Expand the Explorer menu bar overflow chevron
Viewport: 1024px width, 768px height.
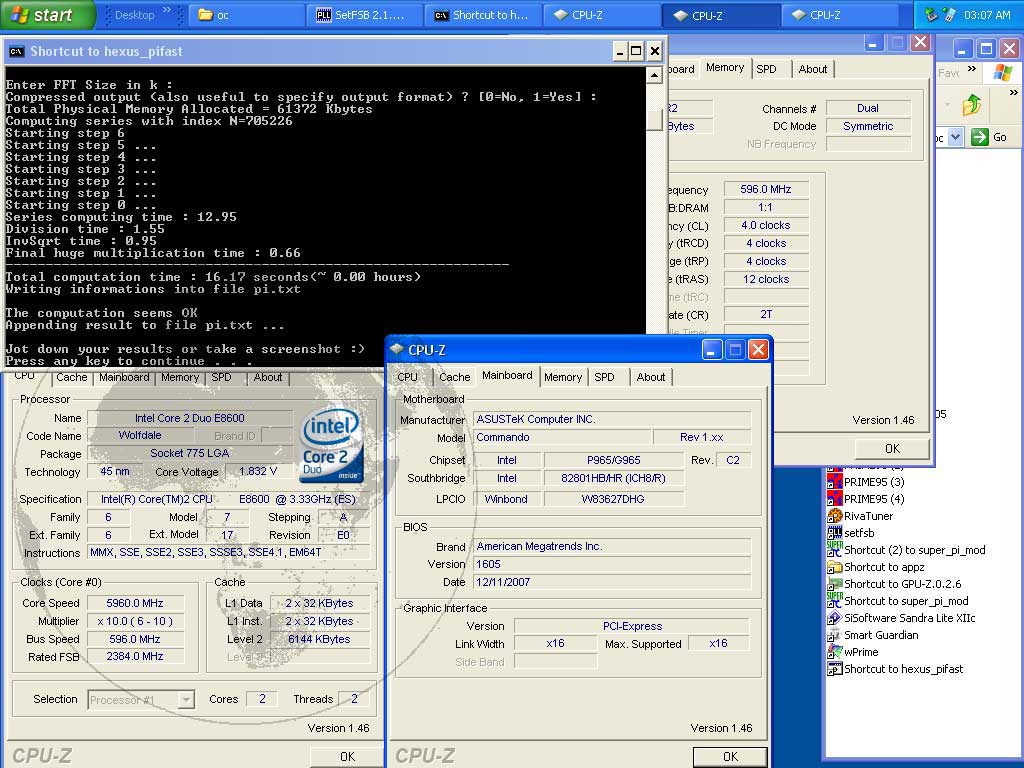pyautogui.click(x=972, y=69)
